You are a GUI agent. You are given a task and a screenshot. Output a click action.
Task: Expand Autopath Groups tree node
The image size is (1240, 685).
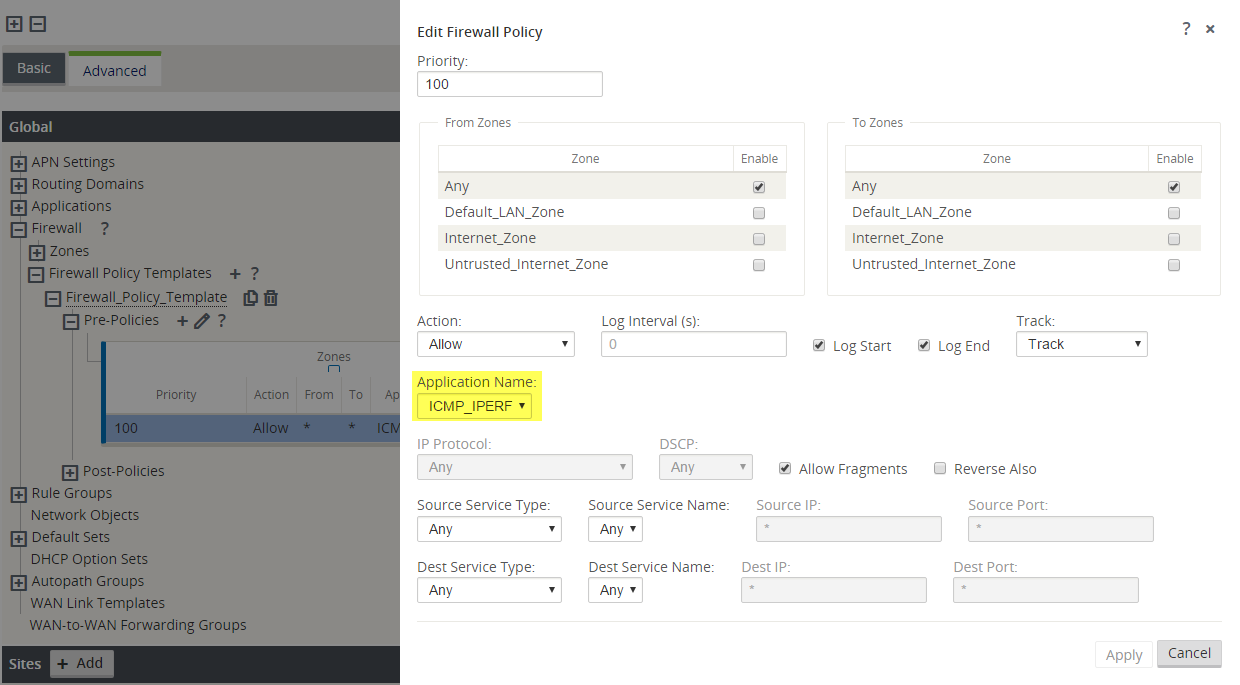point(18,582)
